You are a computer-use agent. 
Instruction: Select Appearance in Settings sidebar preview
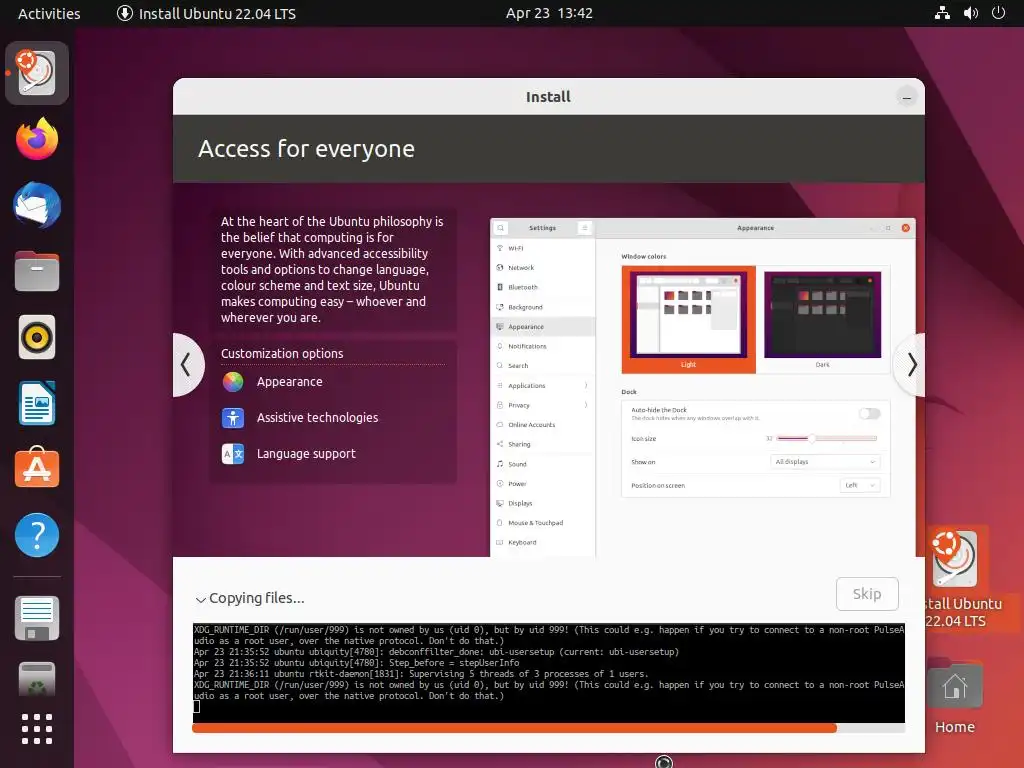click(543, 327)
